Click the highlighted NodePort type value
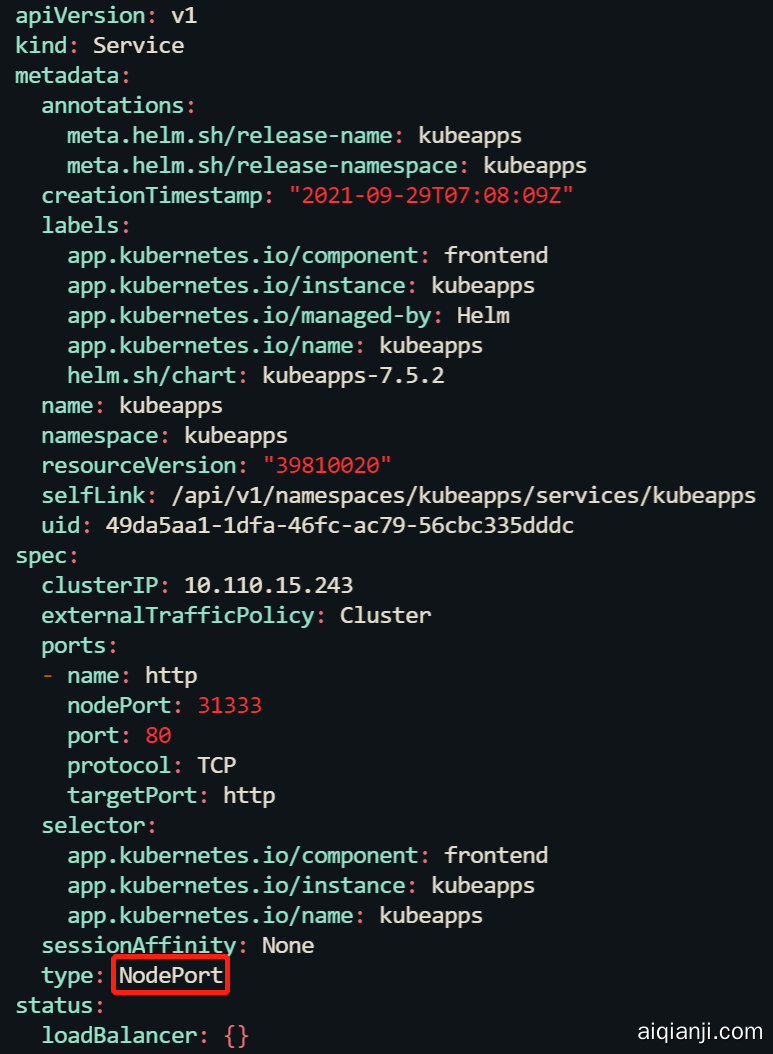The width and height of the screenshot is (773, 1054). [x=171, y=976]
